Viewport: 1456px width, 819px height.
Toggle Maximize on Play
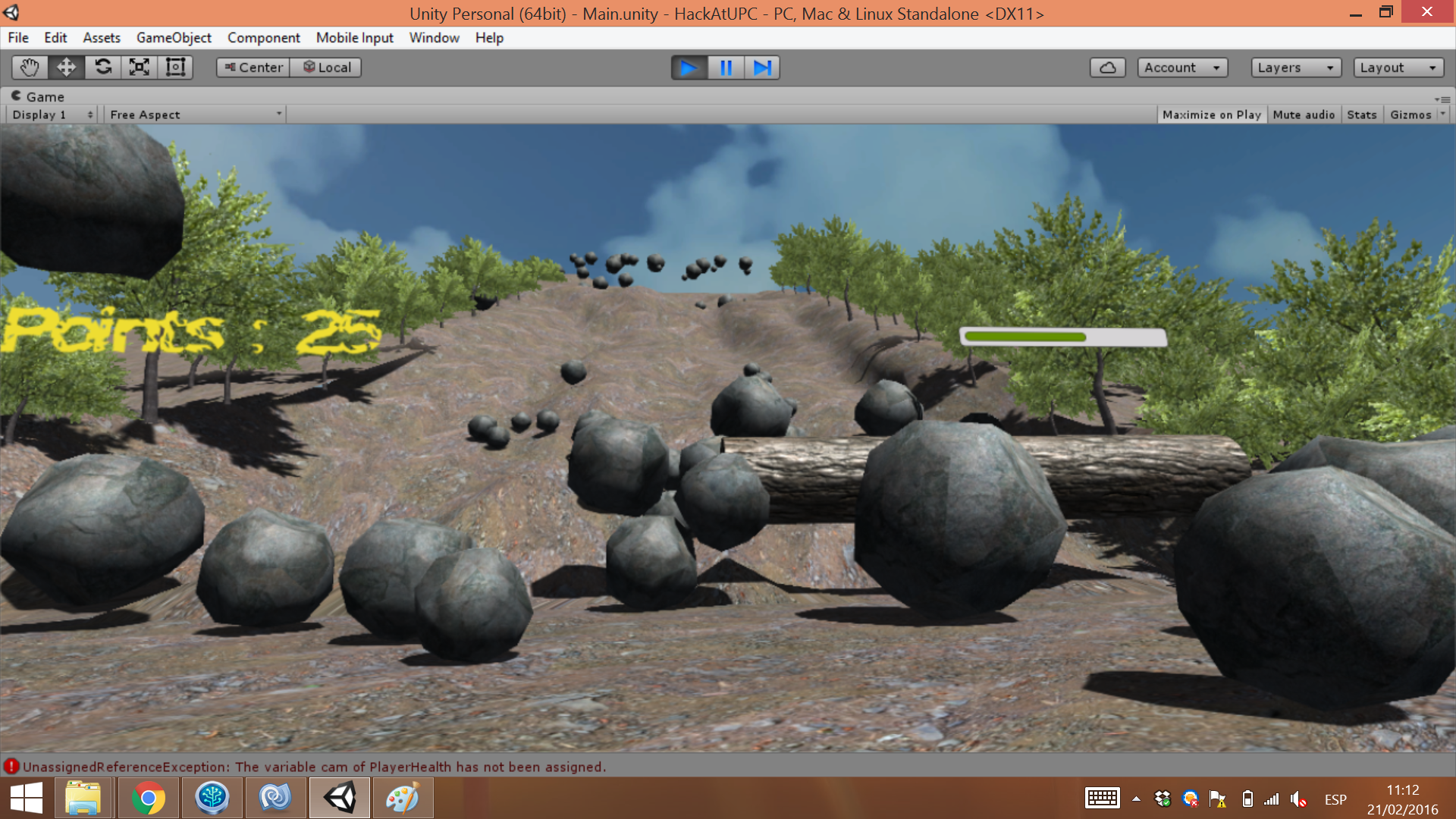[x=1211, y=115]
